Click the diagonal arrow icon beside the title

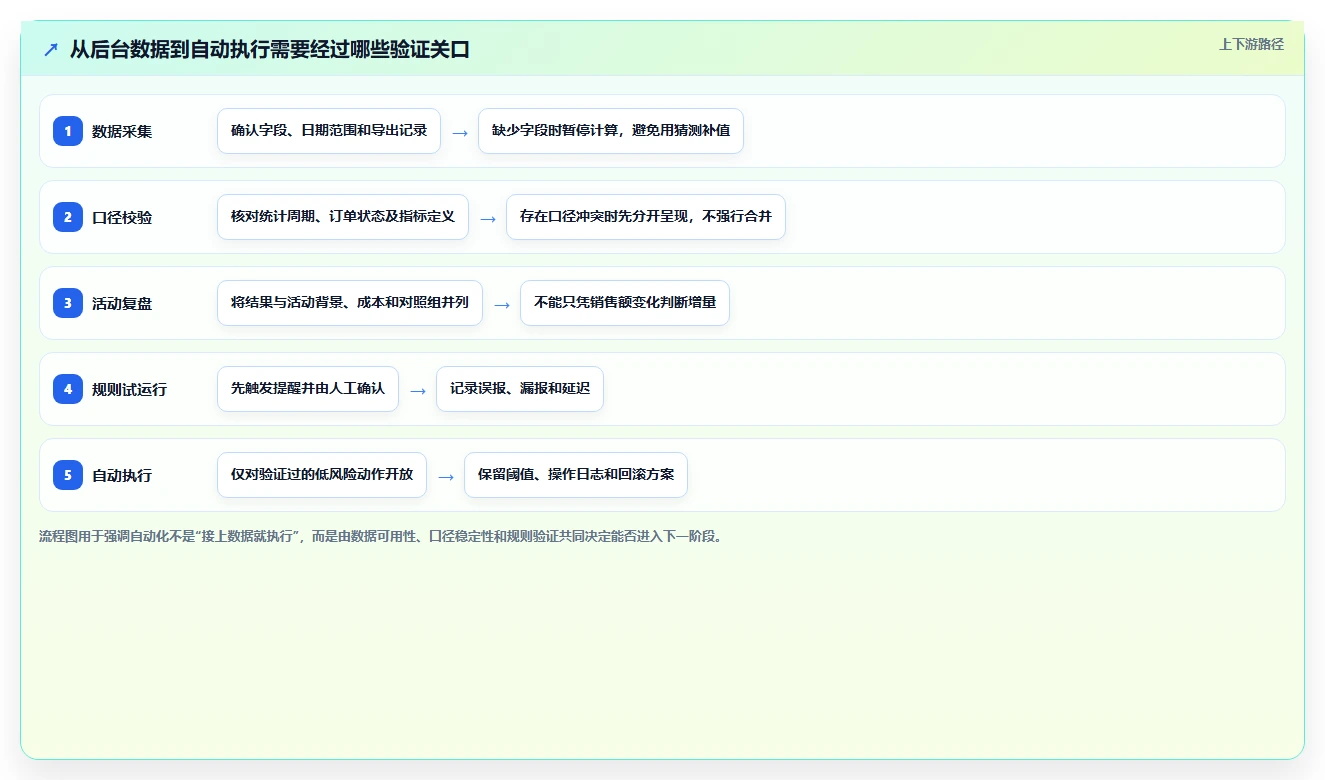[51, 50]
